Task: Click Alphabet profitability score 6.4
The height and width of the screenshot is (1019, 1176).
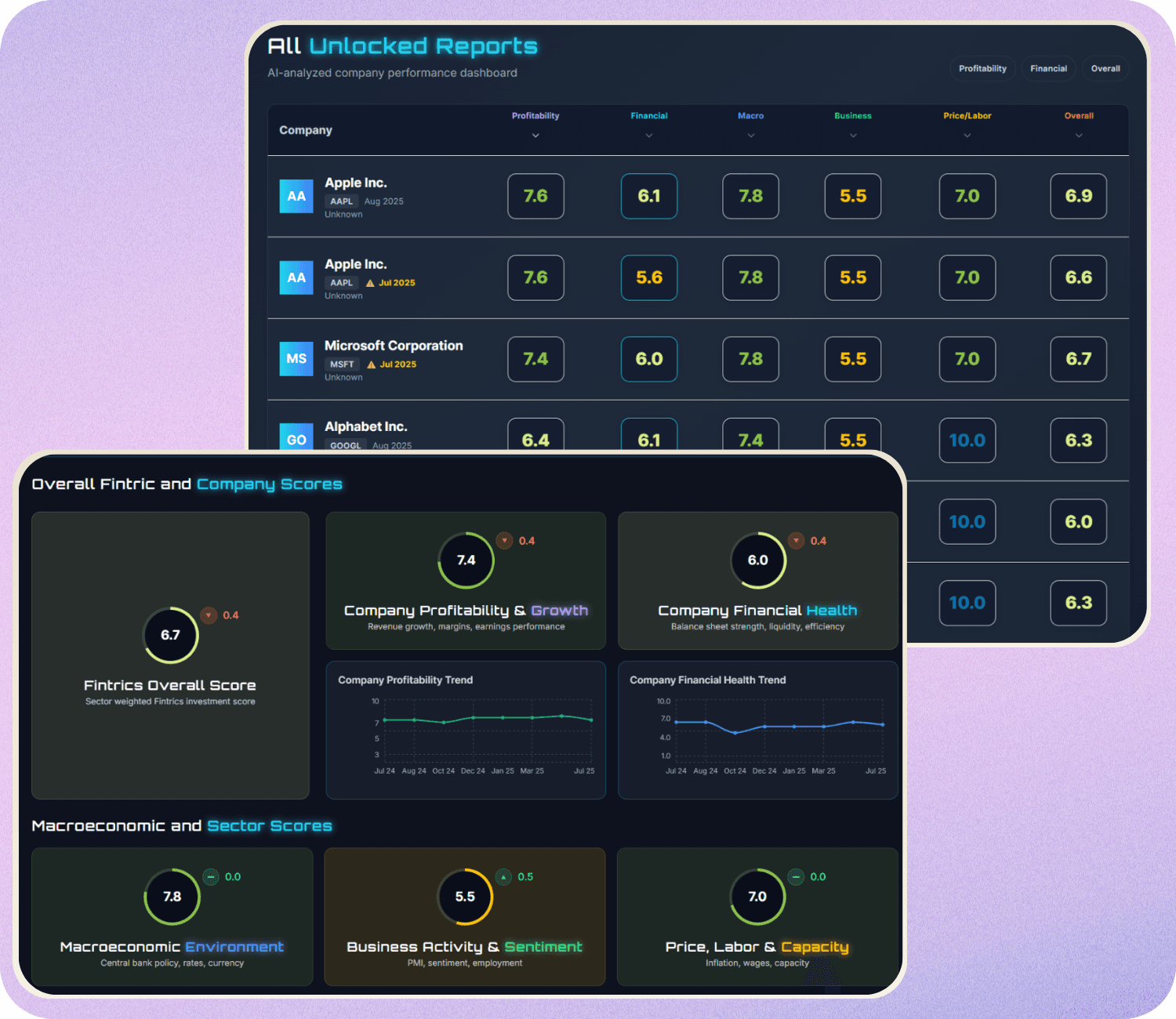Action: 535,435
